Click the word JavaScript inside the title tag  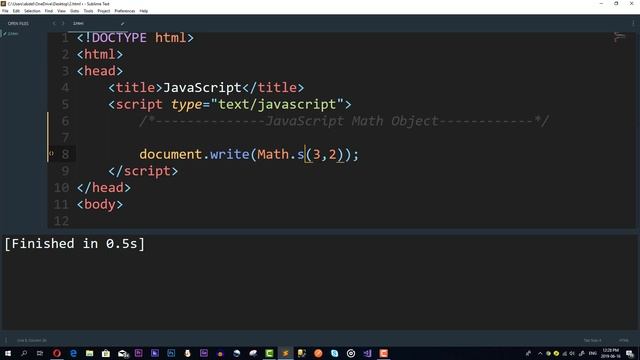click(202, 88)
